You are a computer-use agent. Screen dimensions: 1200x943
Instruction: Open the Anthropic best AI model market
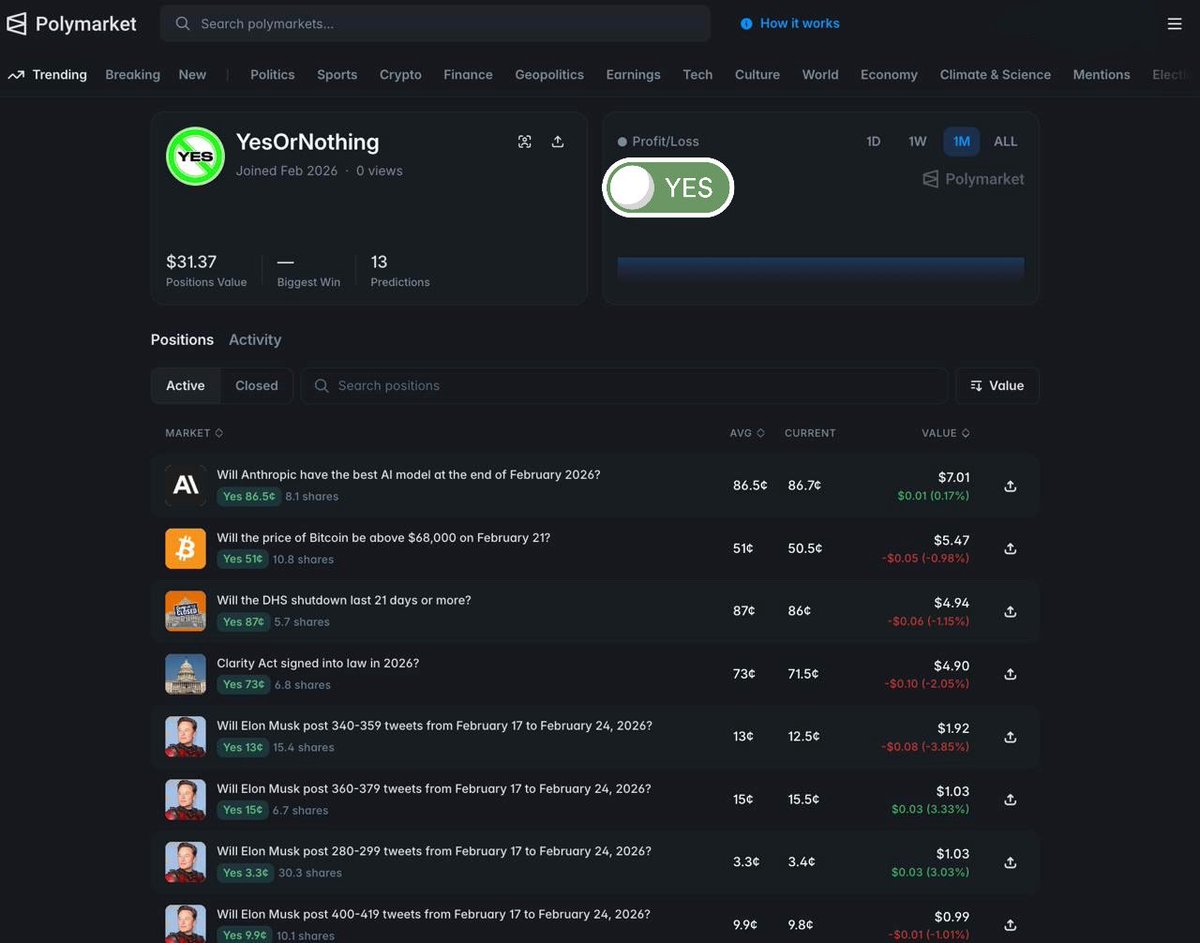pyautogui.click(x=409, y=475)
